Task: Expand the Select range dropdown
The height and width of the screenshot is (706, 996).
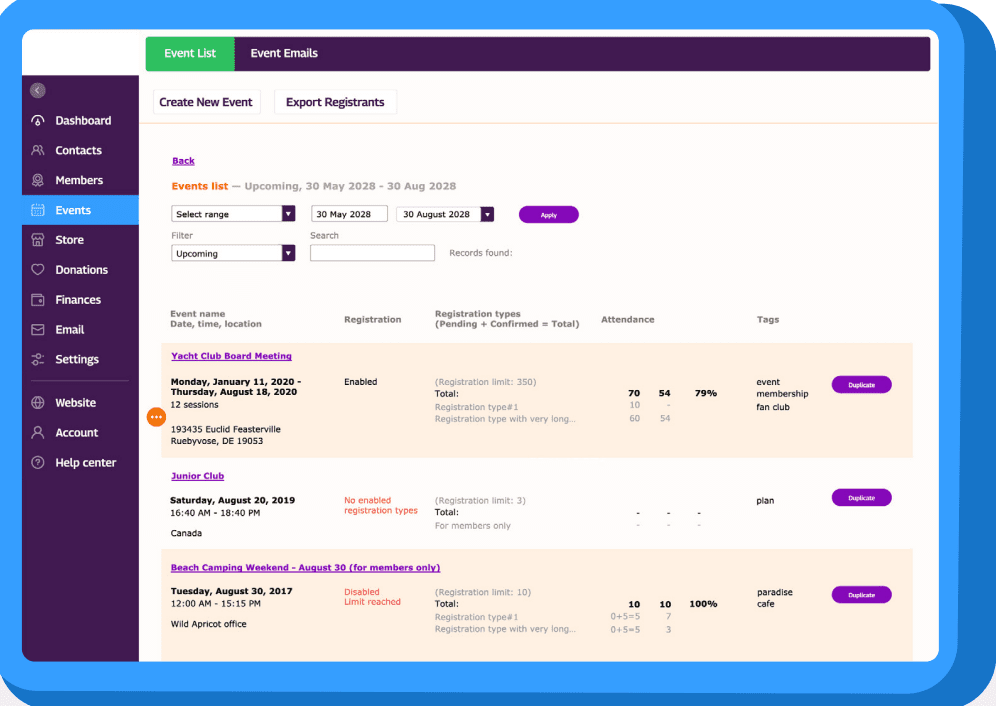Action: tap(288, 214)
